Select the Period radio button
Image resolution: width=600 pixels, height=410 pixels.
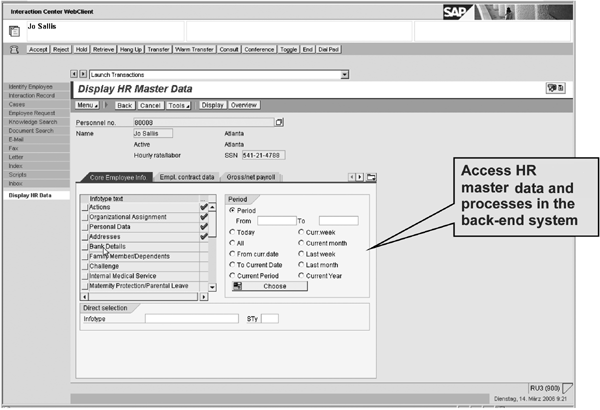[x=232, y=210]
